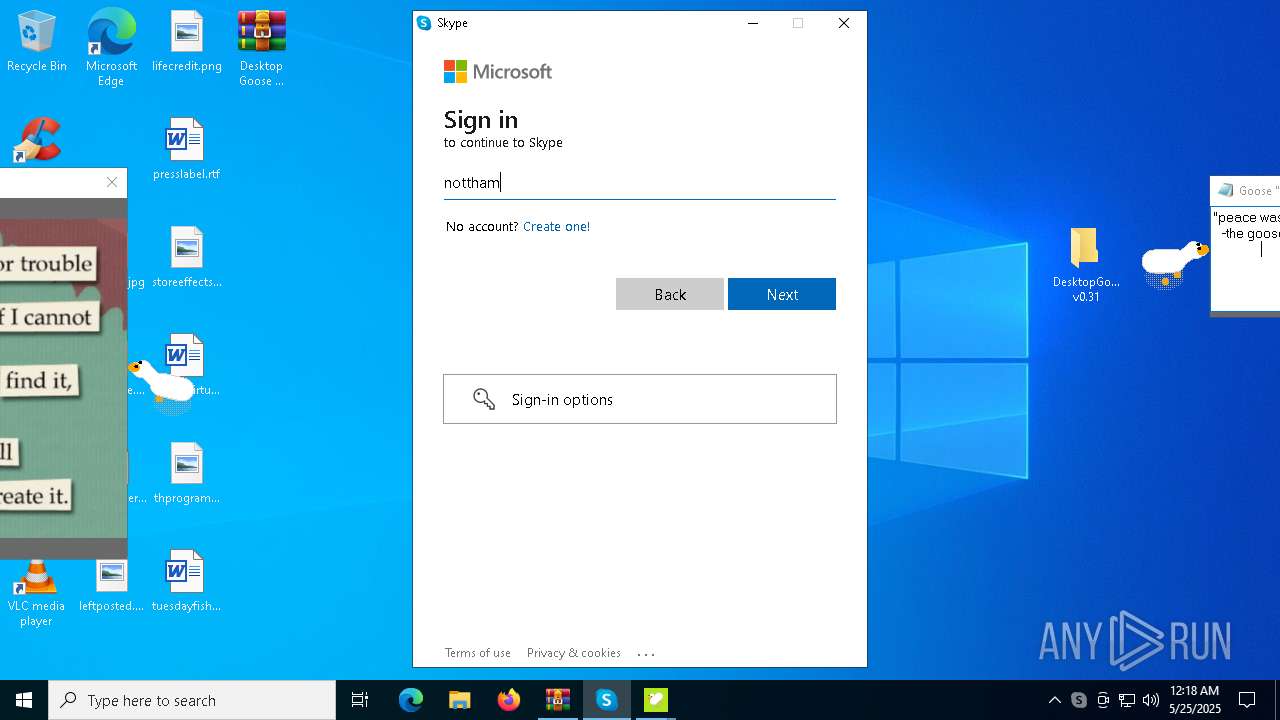1280x720 pixels.
Task: Open the Terms of use link
Action: click(x=478, y=653)
